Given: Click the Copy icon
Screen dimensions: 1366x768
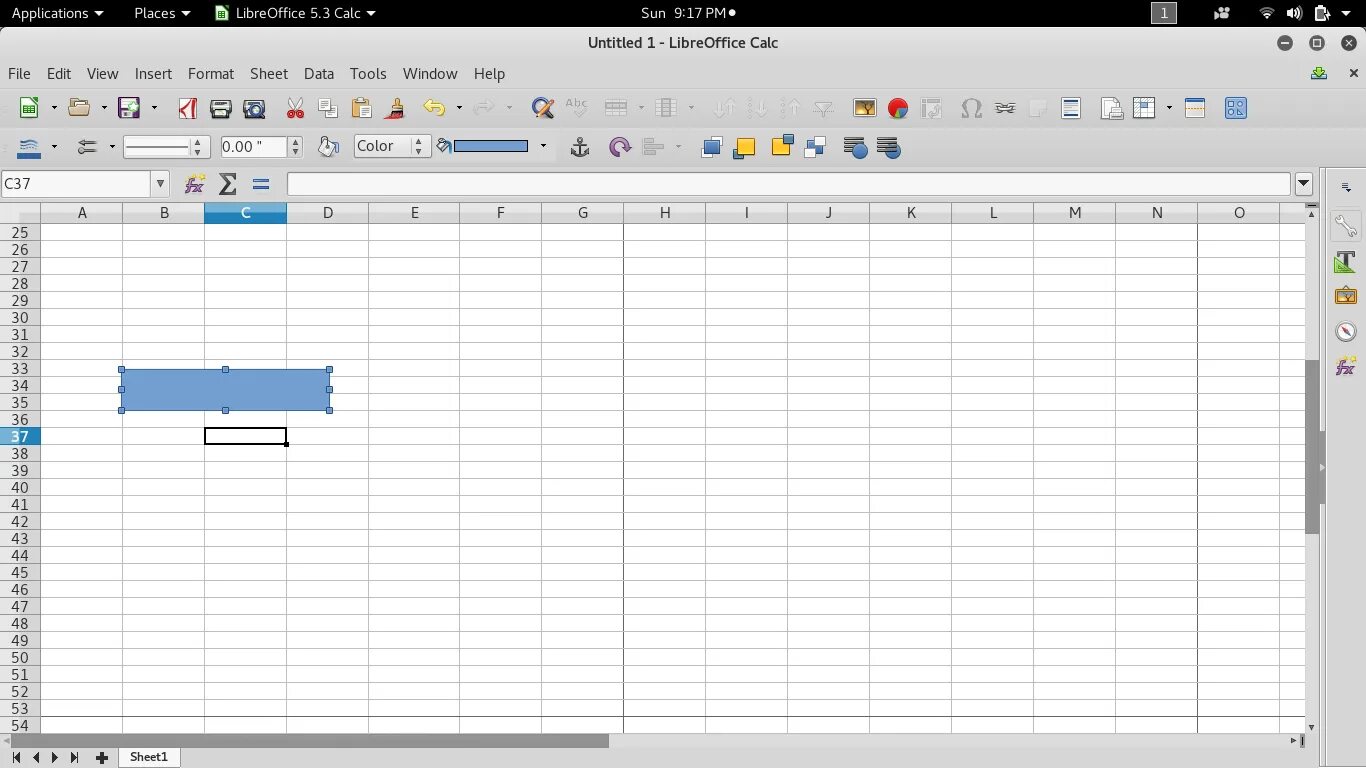Looking at the screenshot, I should [328, 108].
